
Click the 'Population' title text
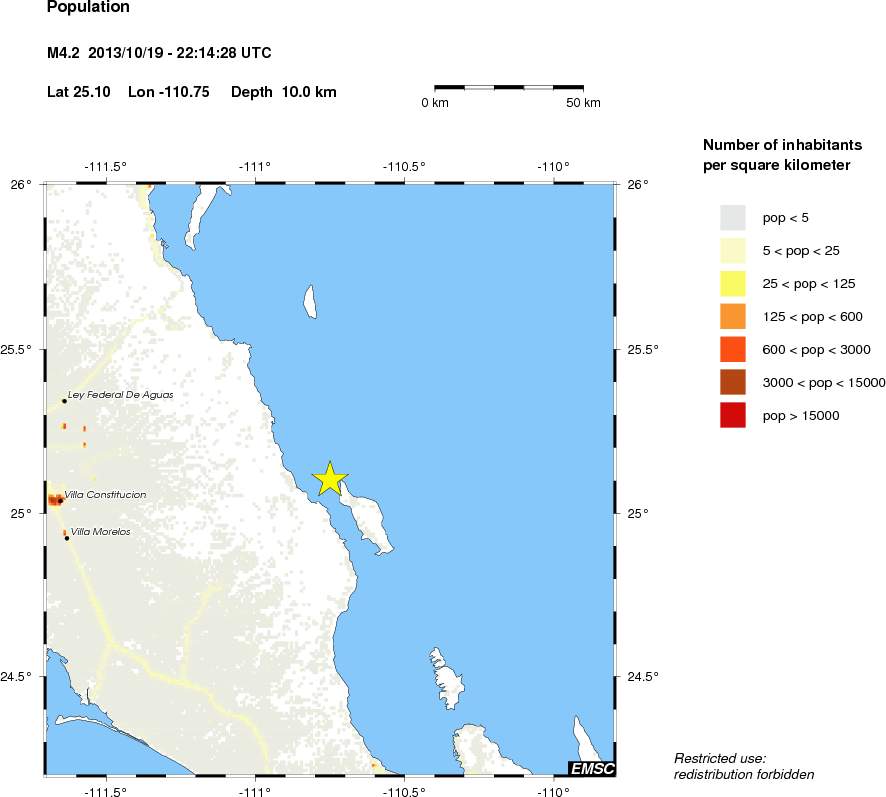(x=88, y=8)
